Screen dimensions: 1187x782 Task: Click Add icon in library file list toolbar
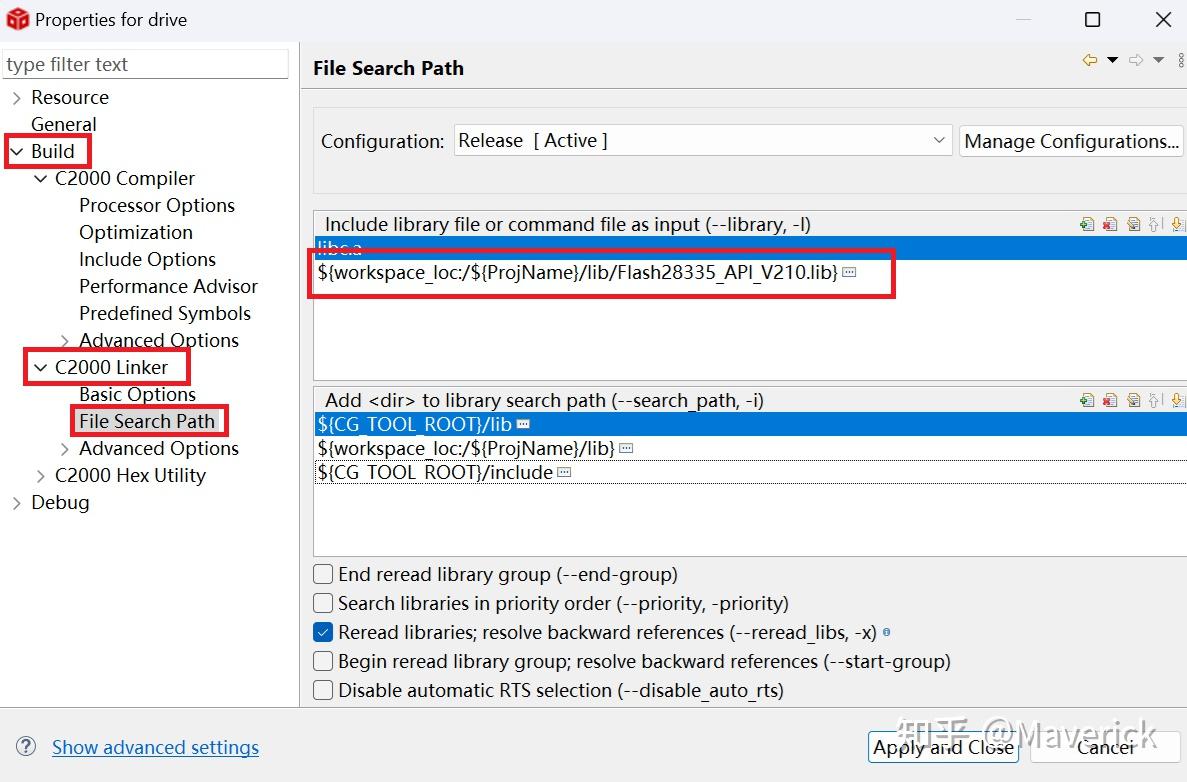pyautogui.click(x=1087, y=225)
